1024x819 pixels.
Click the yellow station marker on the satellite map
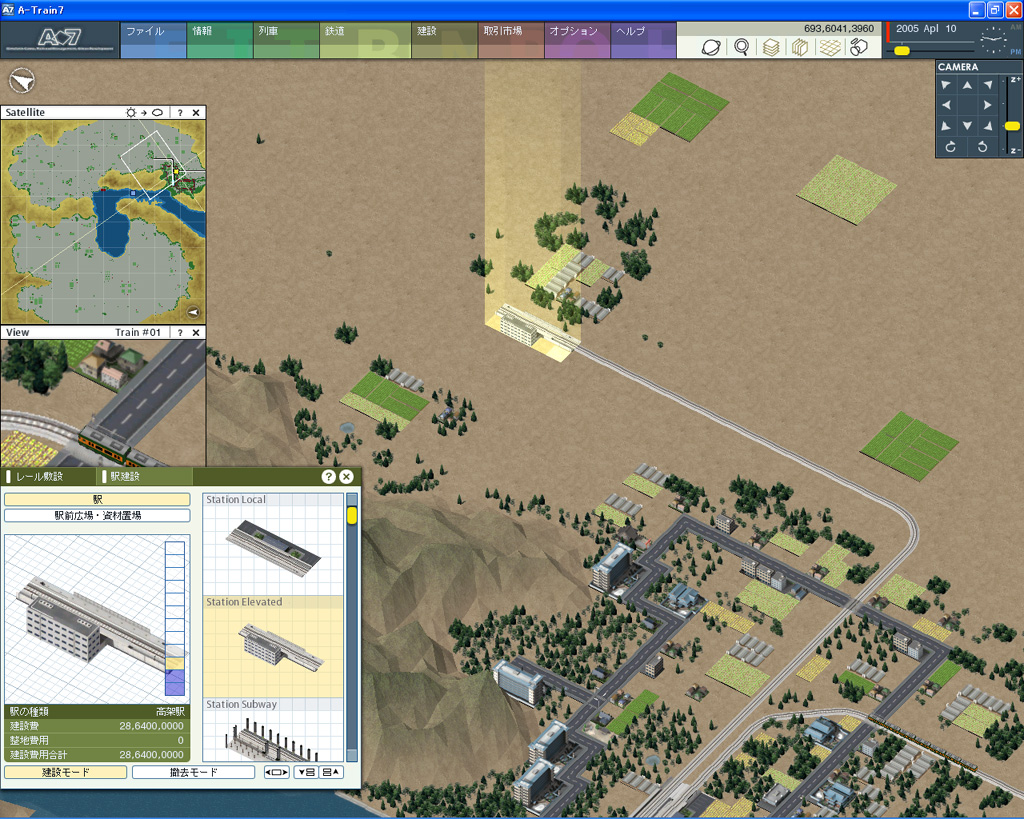[176, 171]
